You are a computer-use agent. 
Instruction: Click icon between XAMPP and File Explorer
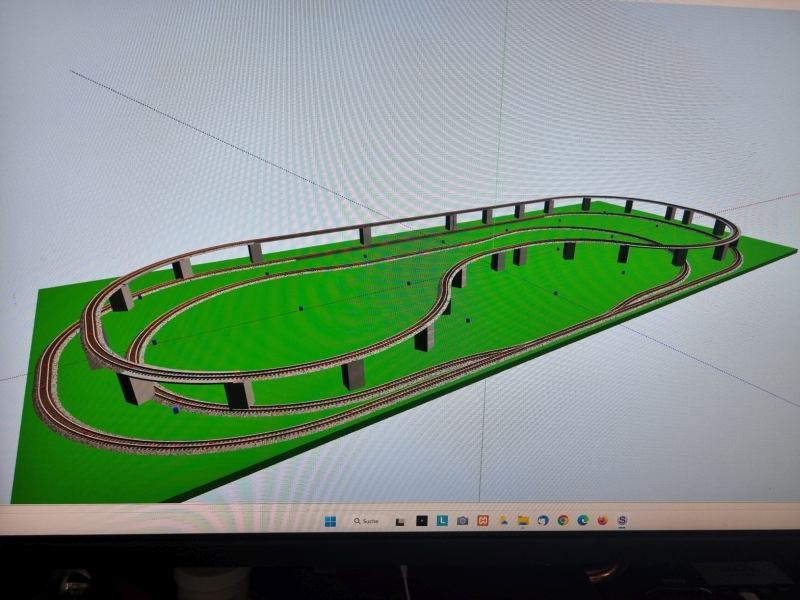click(x=502, y=521)
